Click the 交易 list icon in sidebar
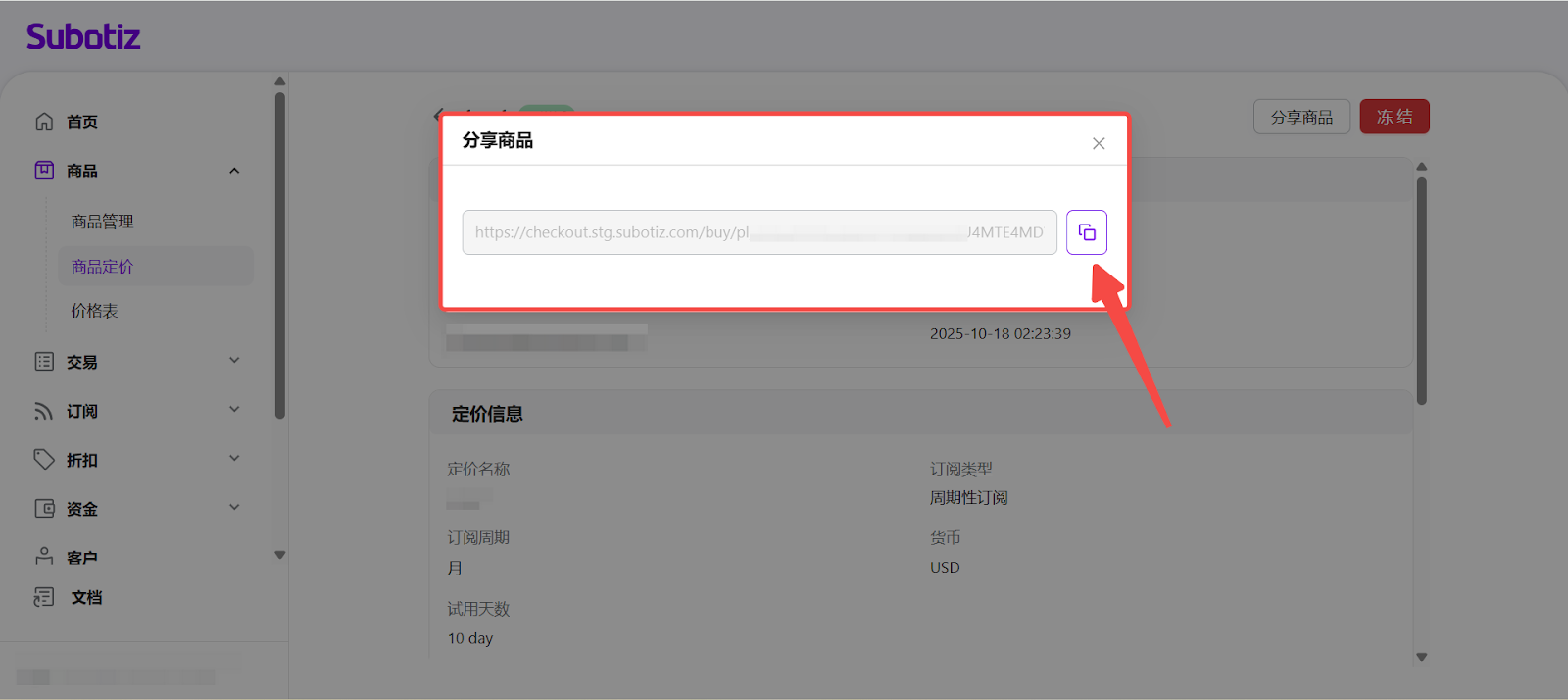 point(44,362)
